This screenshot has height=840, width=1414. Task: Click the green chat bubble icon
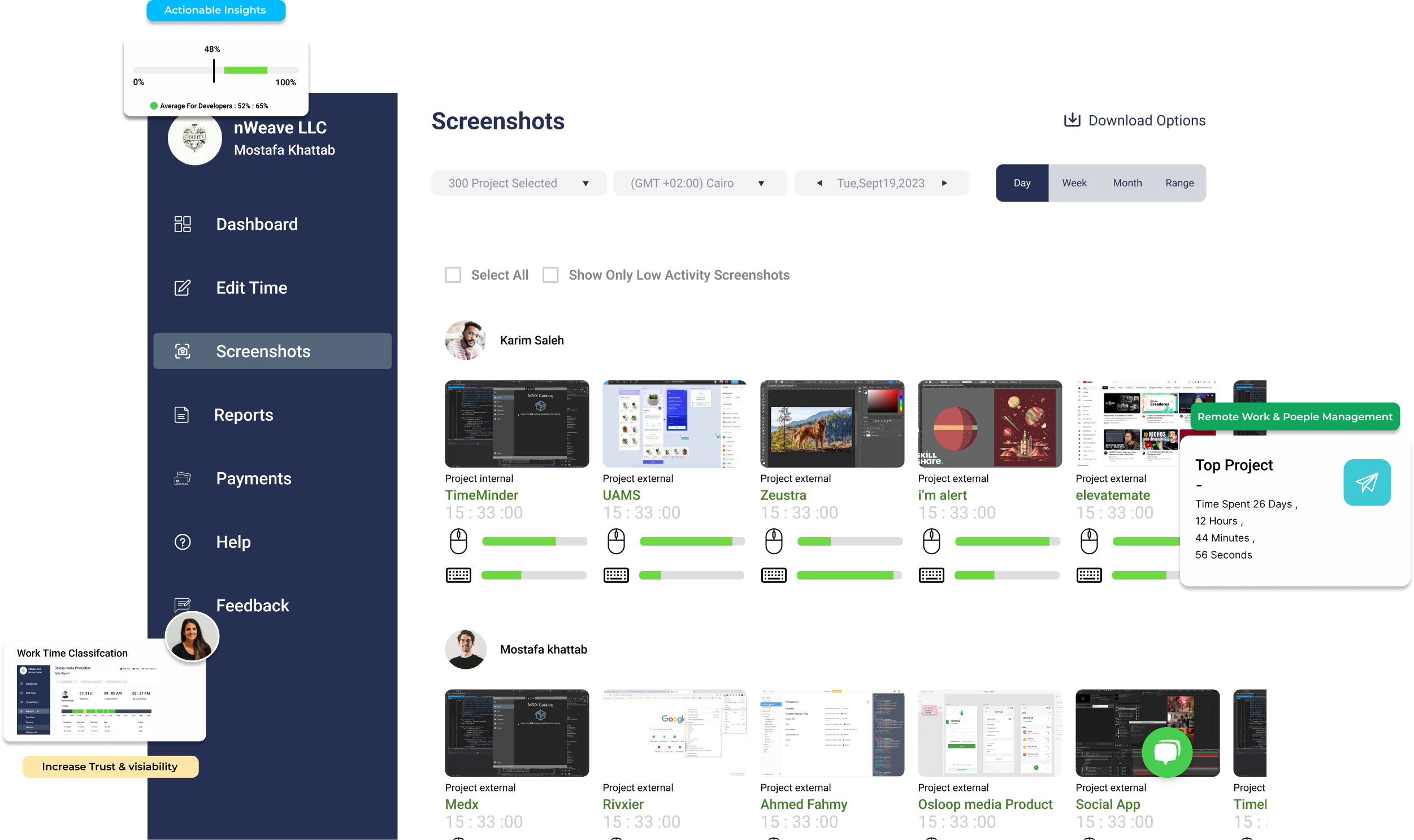[1166, 752]
